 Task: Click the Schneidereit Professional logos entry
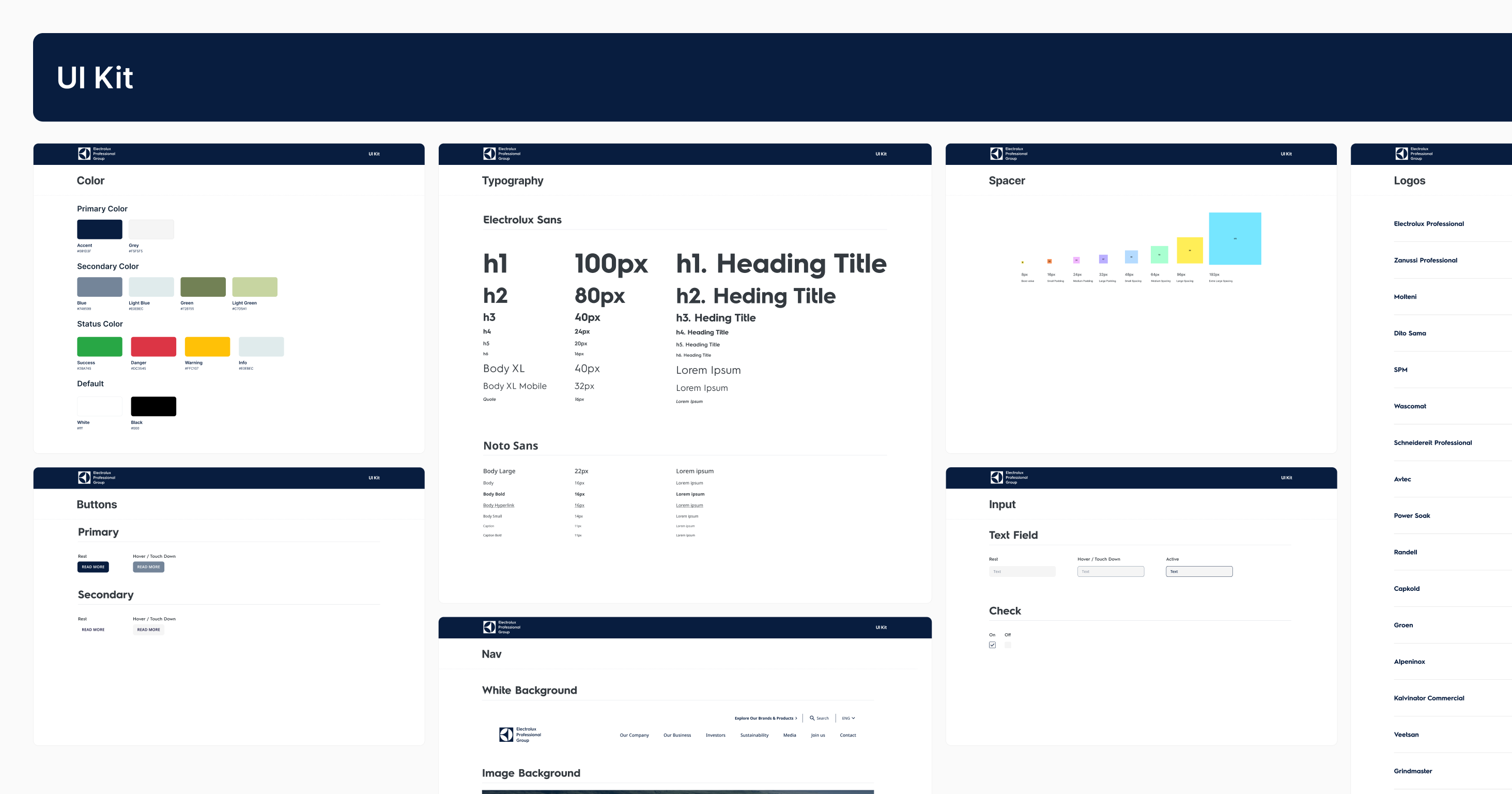(1433, 443)
